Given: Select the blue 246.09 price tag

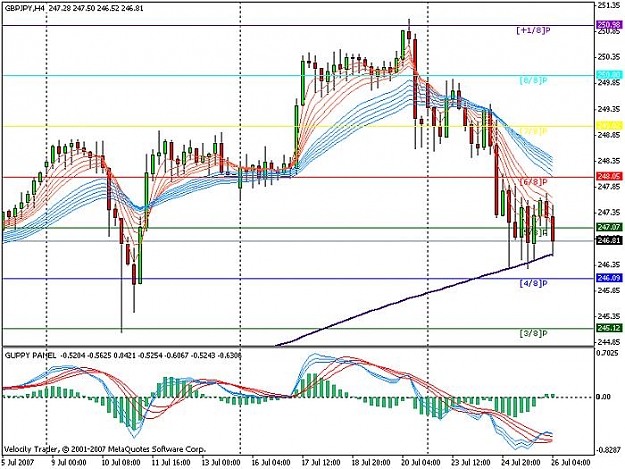Looking at the screenshot, I should (609, 278).
